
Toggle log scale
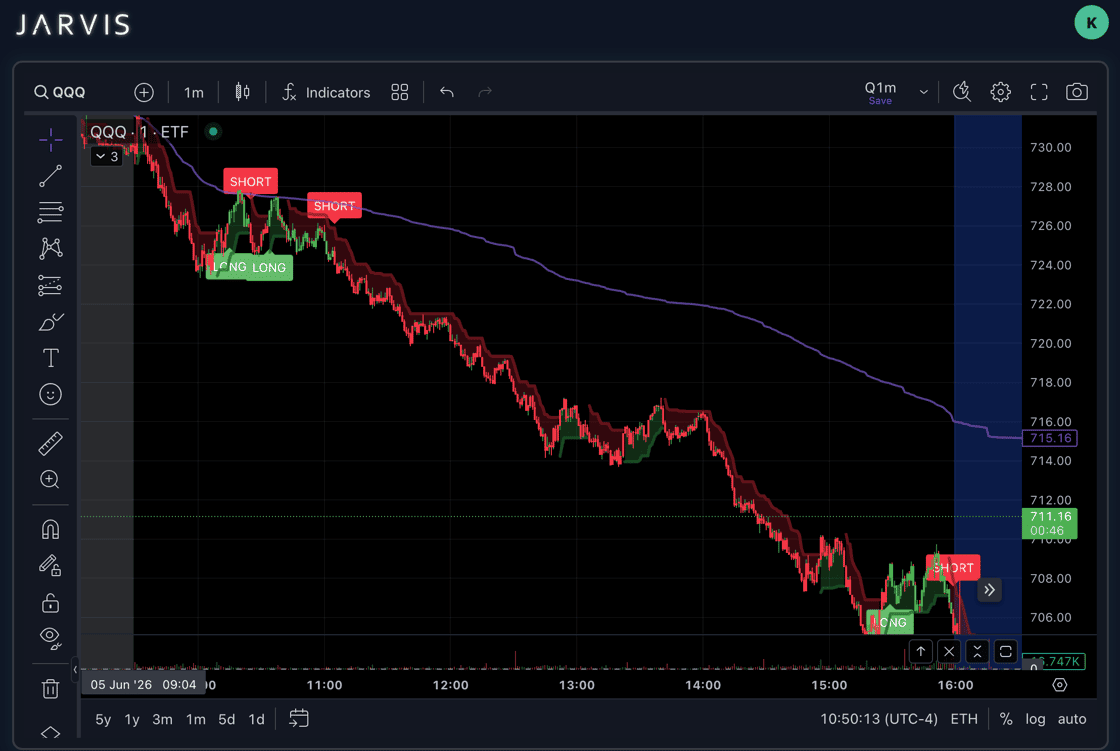tap(1035, 720)
